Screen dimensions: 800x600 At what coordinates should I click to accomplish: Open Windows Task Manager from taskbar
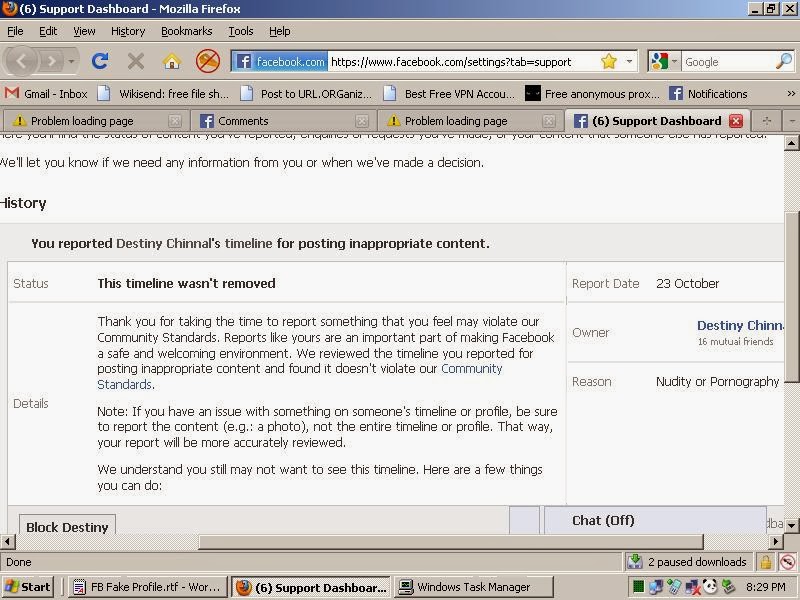pos(474,587)
